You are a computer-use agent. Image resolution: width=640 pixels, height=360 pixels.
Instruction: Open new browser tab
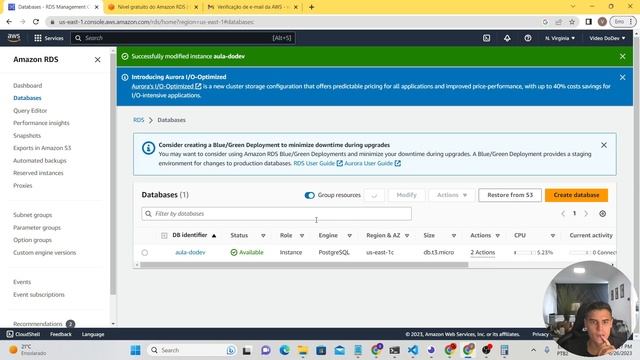click(311, 7)
